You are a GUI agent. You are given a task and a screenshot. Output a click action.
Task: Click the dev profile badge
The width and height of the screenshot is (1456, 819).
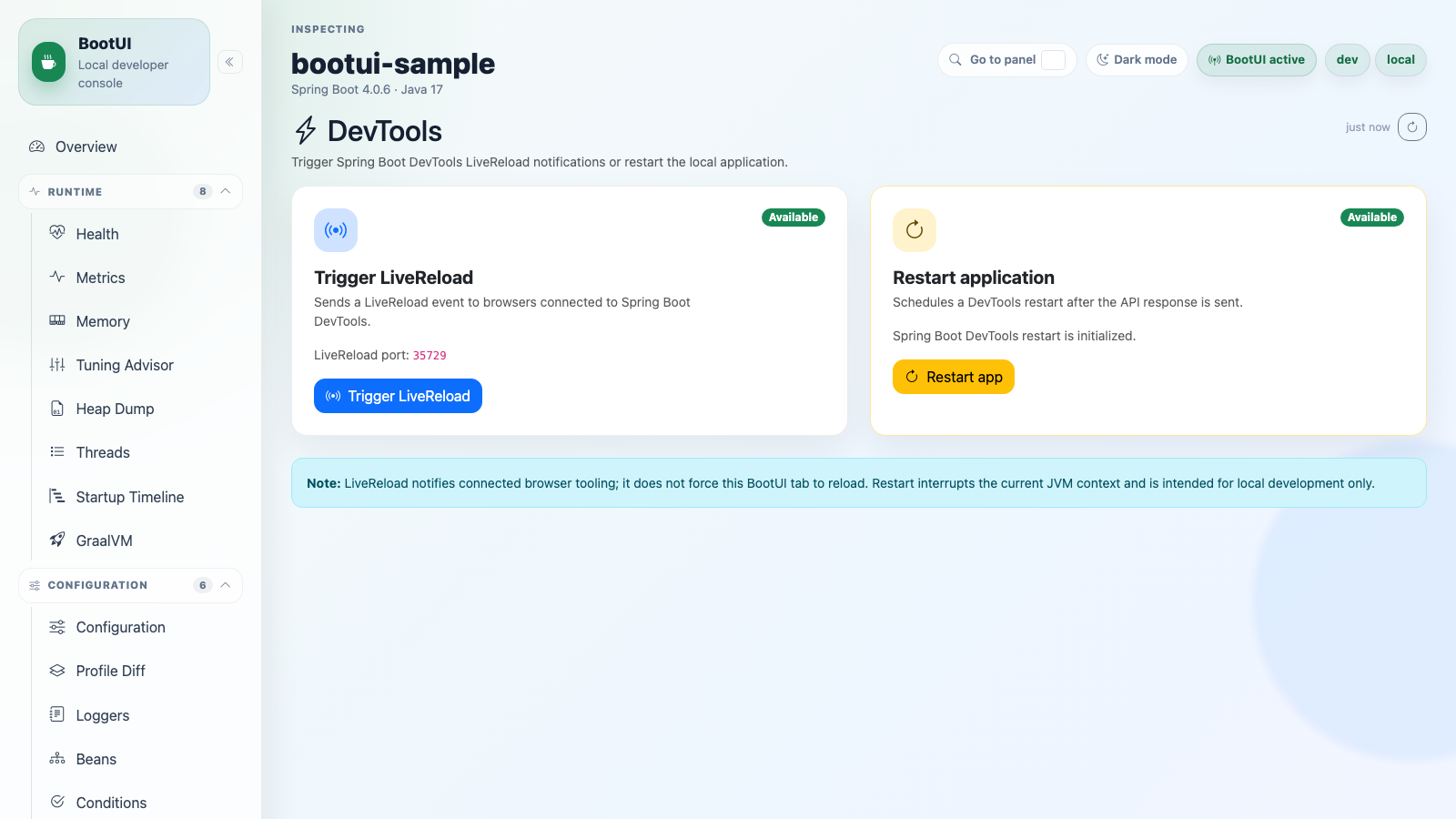1348,60
